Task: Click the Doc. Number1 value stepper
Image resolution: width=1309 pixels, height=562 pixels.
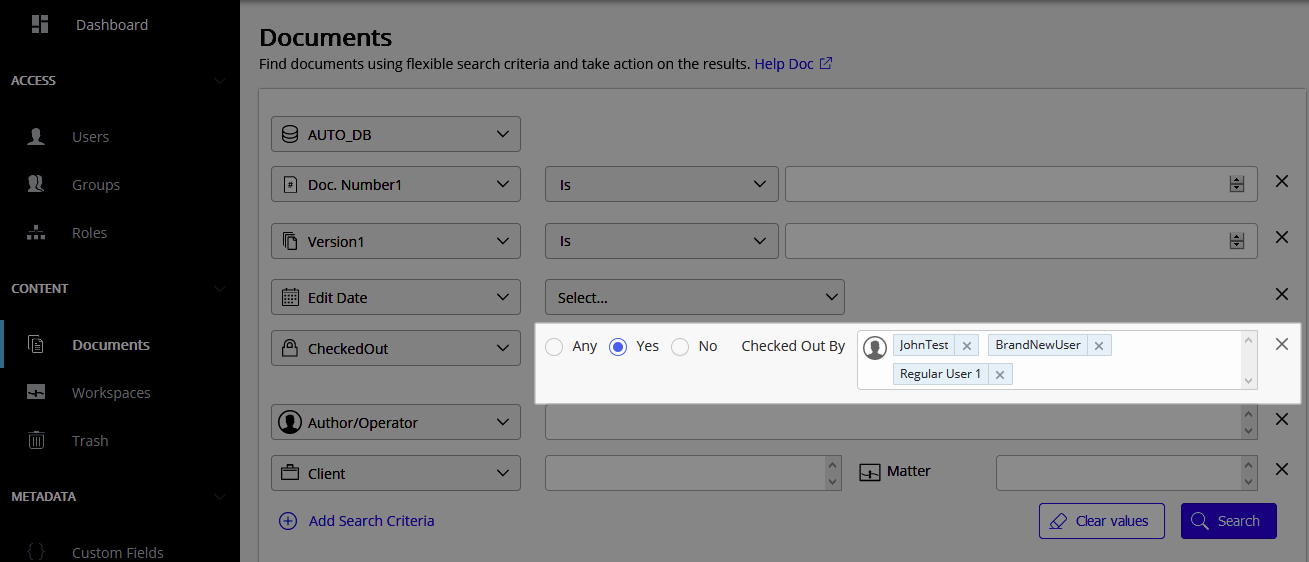Action: coord(1237,184)
